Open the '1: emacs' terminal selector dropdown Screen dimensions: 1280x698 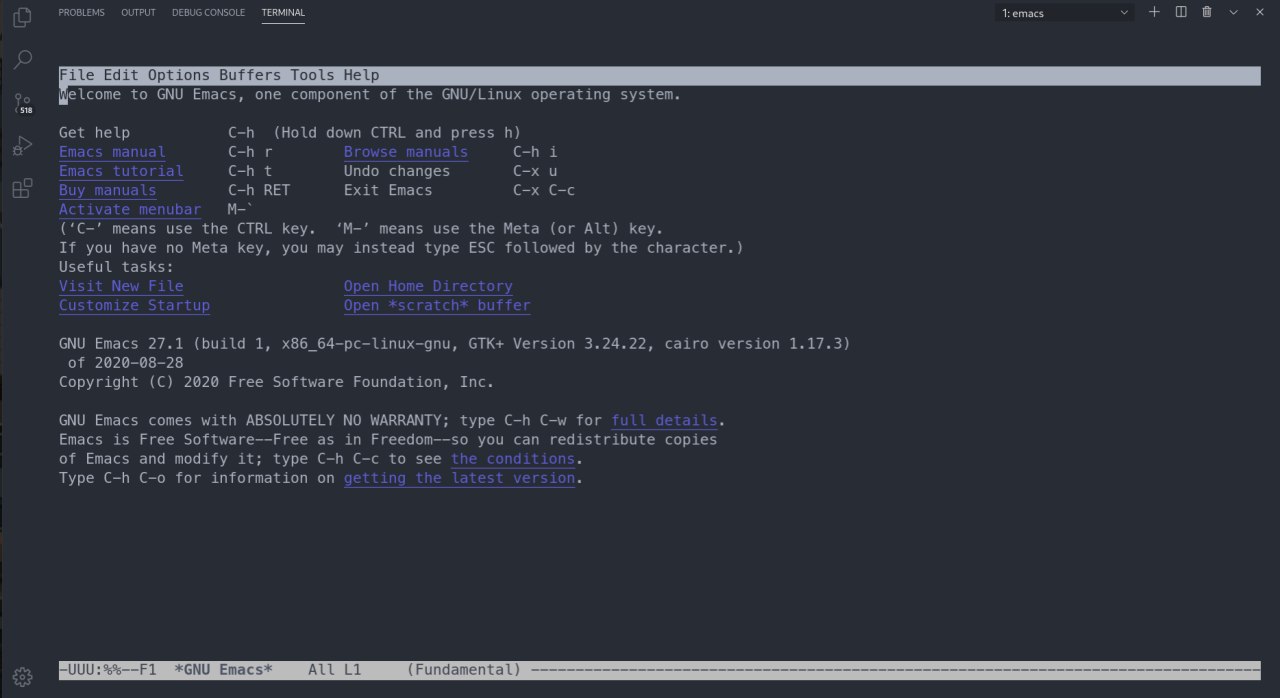point(1065,13)
